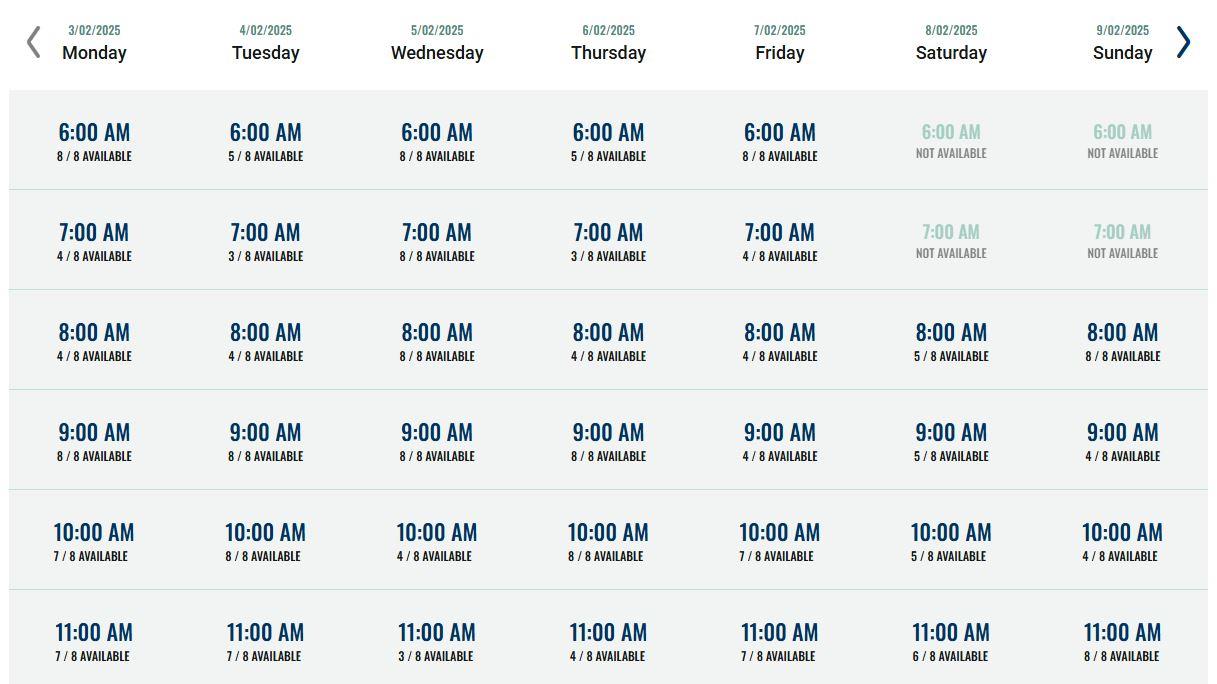Book the Tuesday 7:00 AM session
1217x684 pixels.
click(x=265, y=240)
